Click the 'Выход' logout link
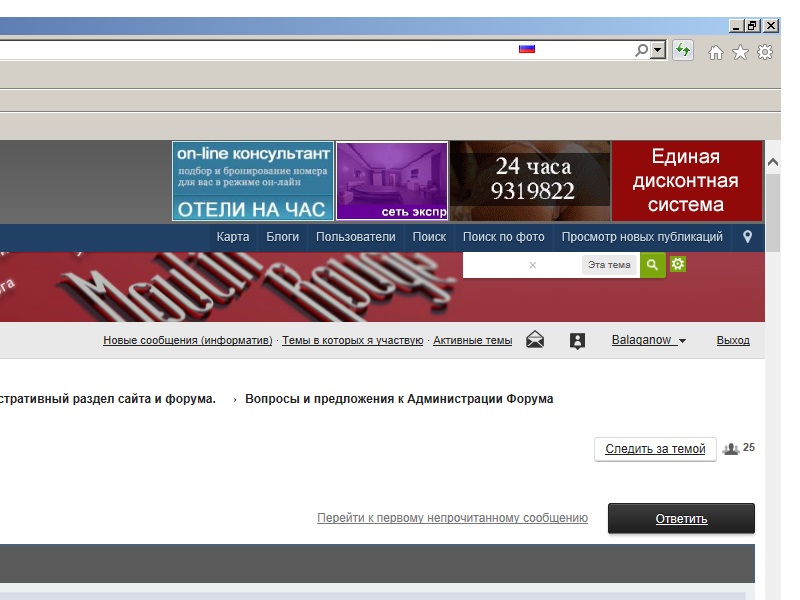Screen dimensions: 800x600 (733, 340)
